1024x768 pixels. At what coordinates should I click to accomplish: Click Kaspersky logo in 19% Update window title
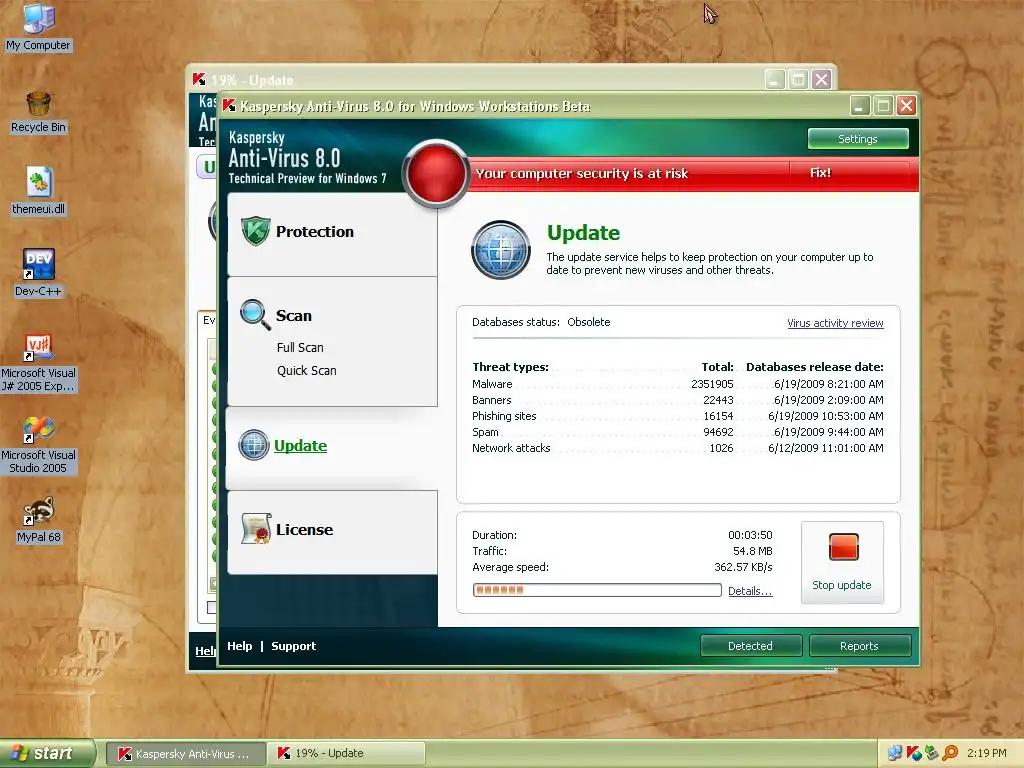click(199, 79)
